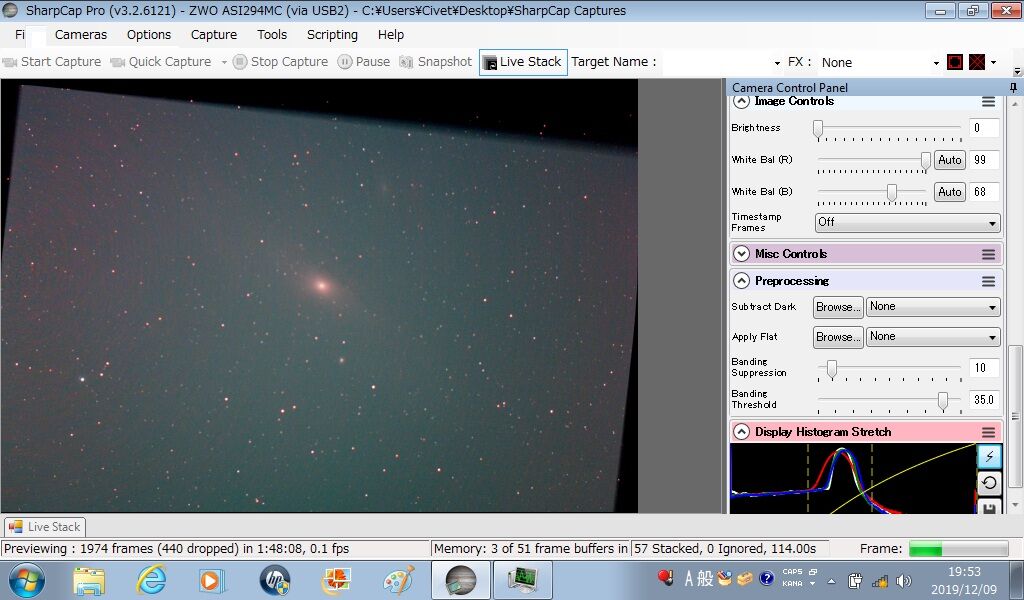The image size is (1024, 600).
Task: Toggle the Live Stack button
Action: pyautogui.click(x=523, y=63)
